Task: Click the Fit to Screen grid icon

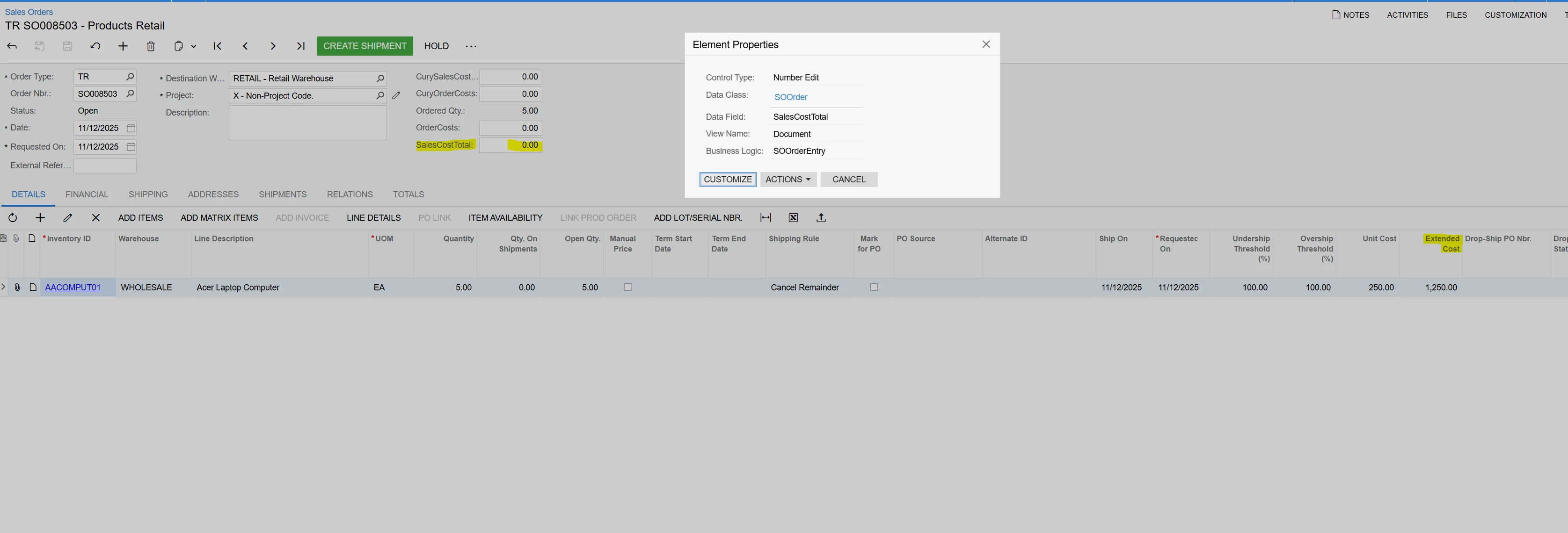Action: tap(766, 218)
